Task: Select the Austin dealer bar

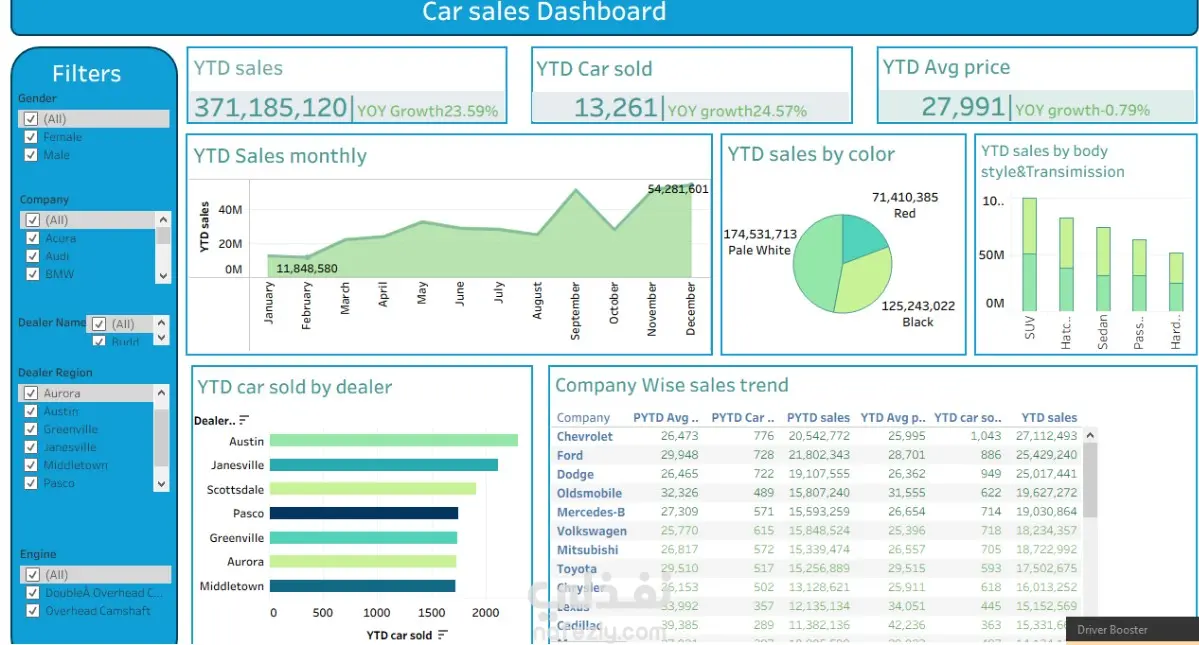Action: point(394,440)
